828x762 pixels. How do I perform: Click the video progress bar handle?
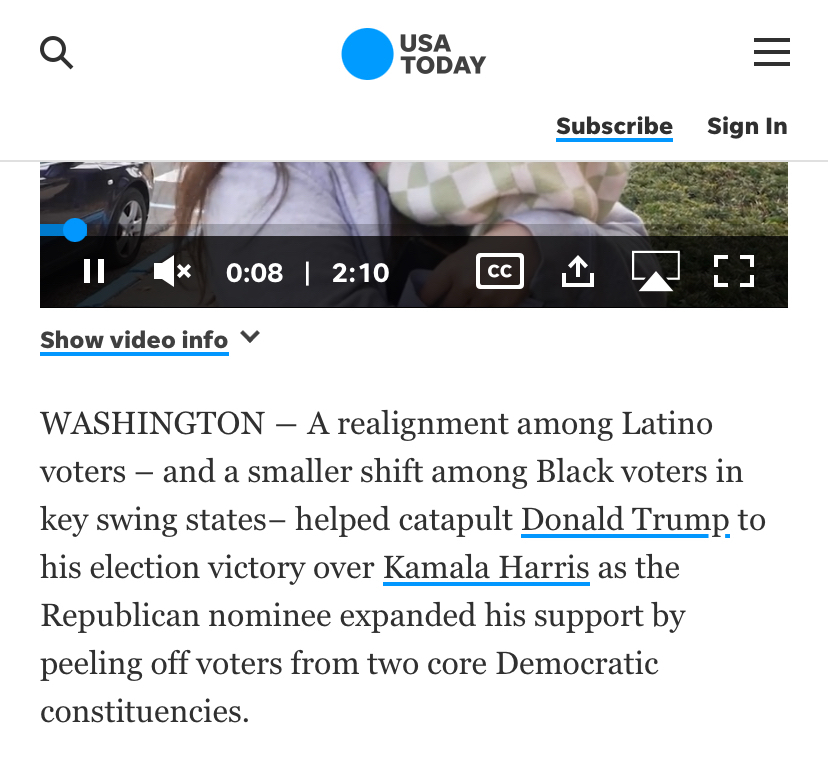[75, 230]
